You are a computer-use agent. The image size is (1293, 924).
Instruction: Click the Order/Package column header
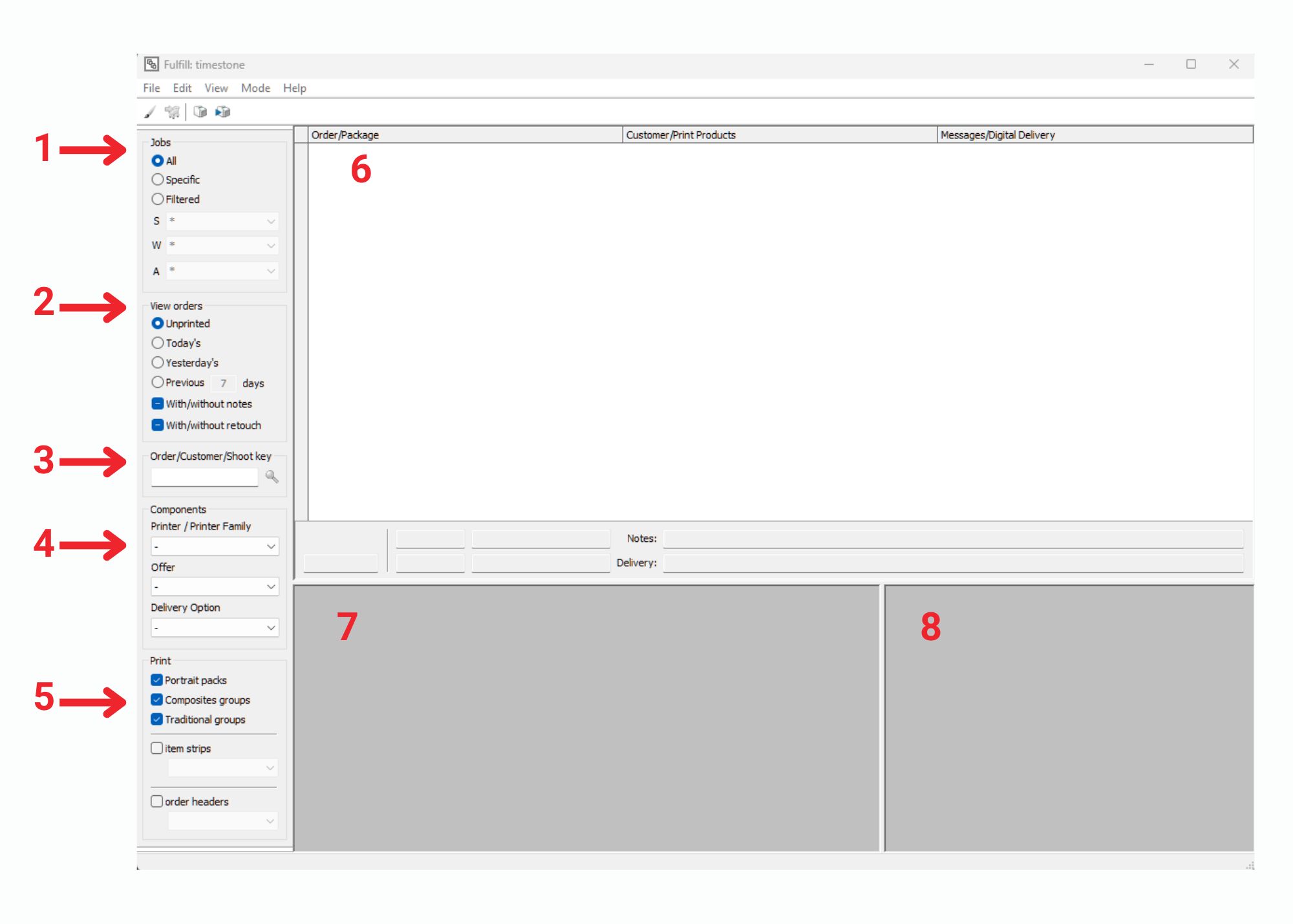point(465,134)
